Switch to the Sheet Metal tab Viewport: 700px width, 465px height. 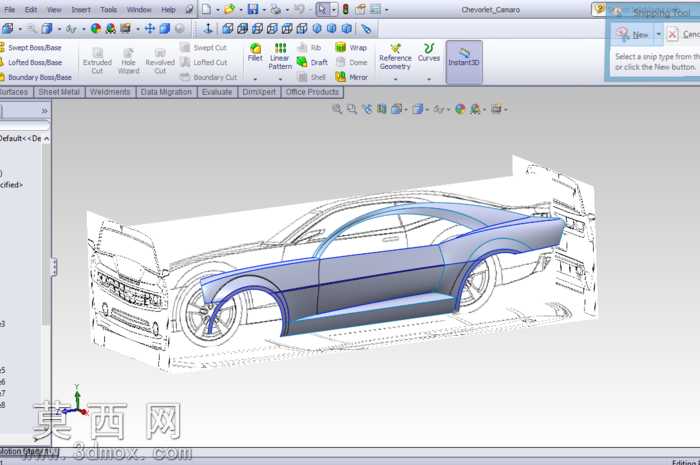[x=59, y=92]
